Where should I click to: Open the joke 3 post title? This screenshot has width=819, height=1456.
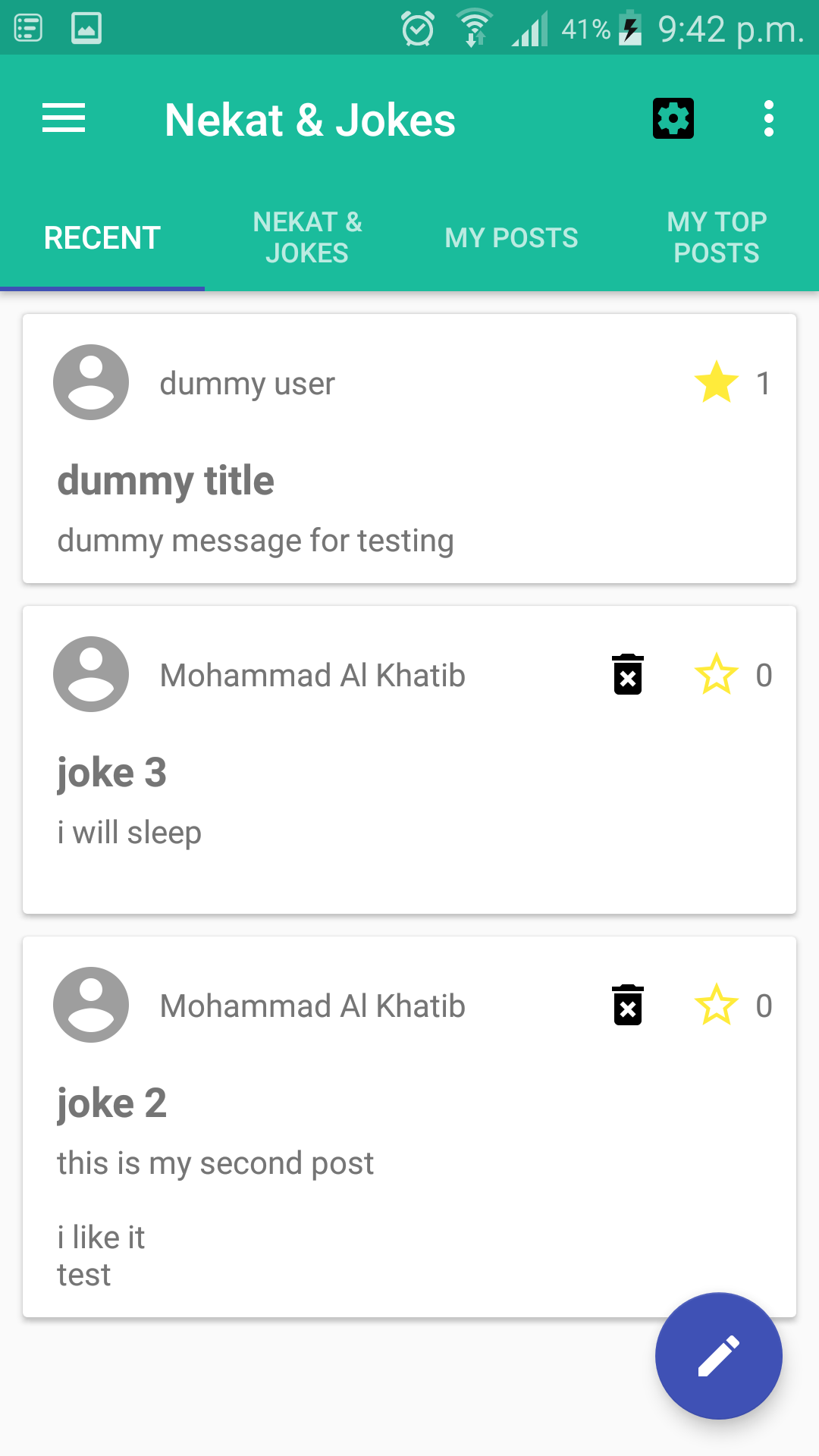point(112,773)
